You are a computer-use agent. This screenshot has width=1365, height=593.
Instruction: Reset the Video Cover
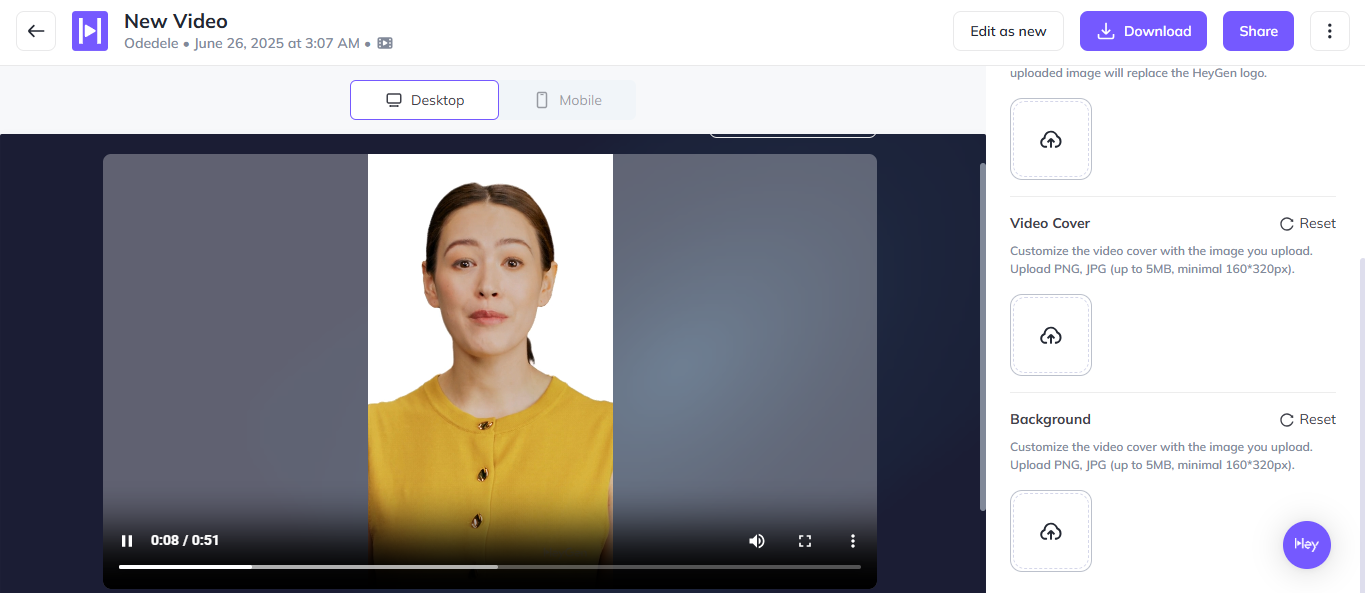(1308, 223)
